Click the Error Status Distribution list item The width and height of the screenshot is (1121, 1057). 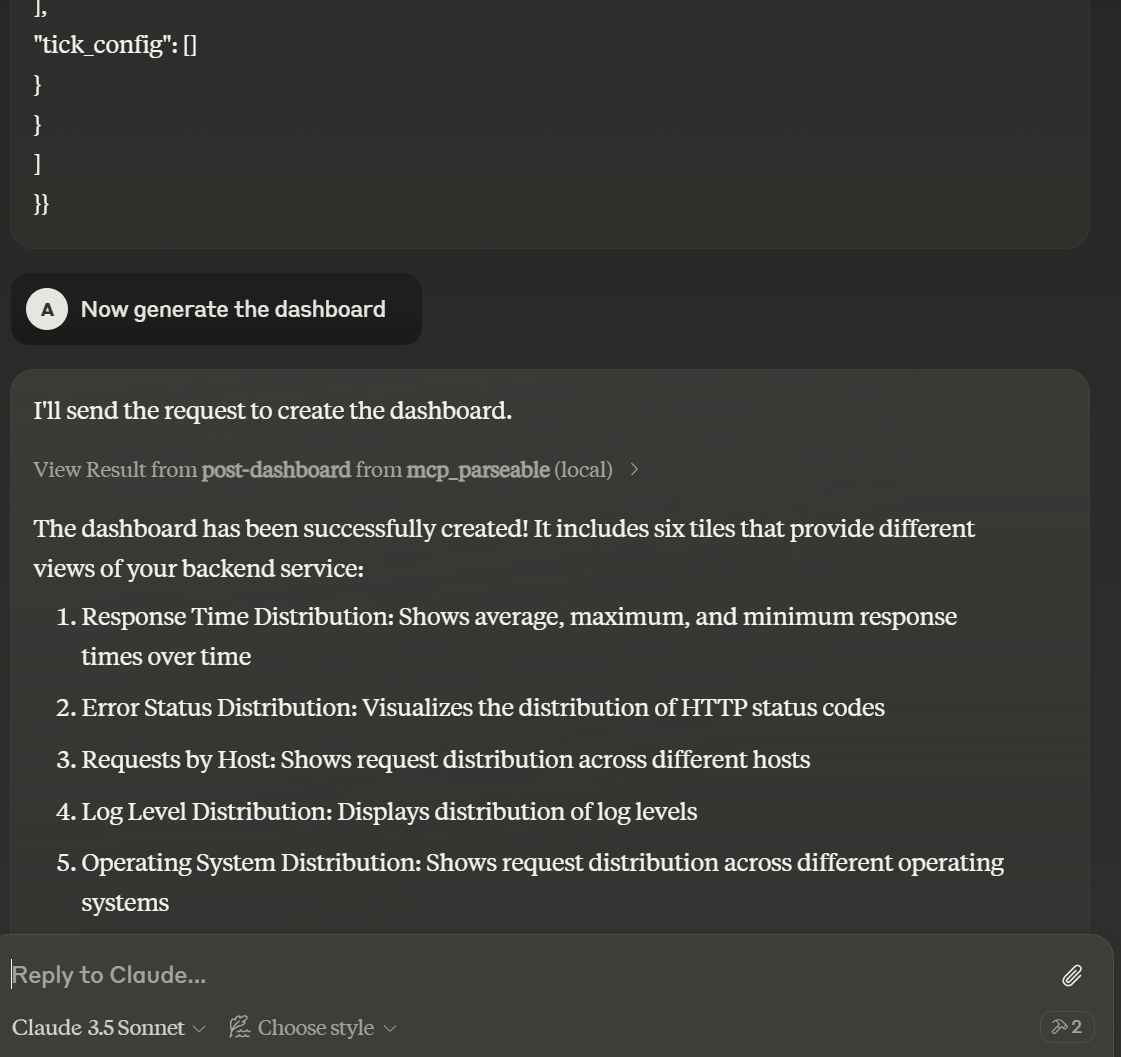tap(482, 708)
